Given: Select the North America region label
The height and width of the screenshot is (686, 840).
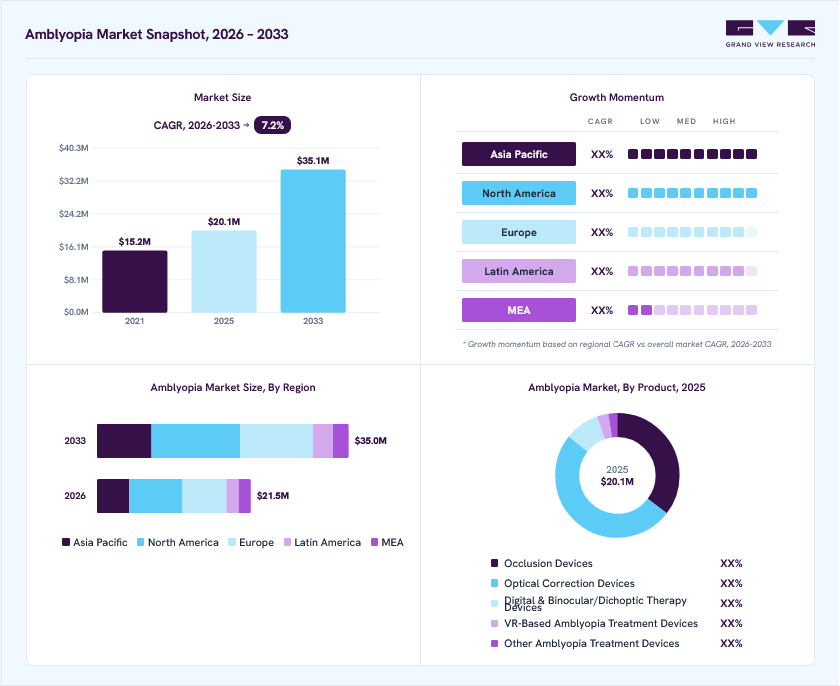Looking at the screenshot, I should pos(519,193).
